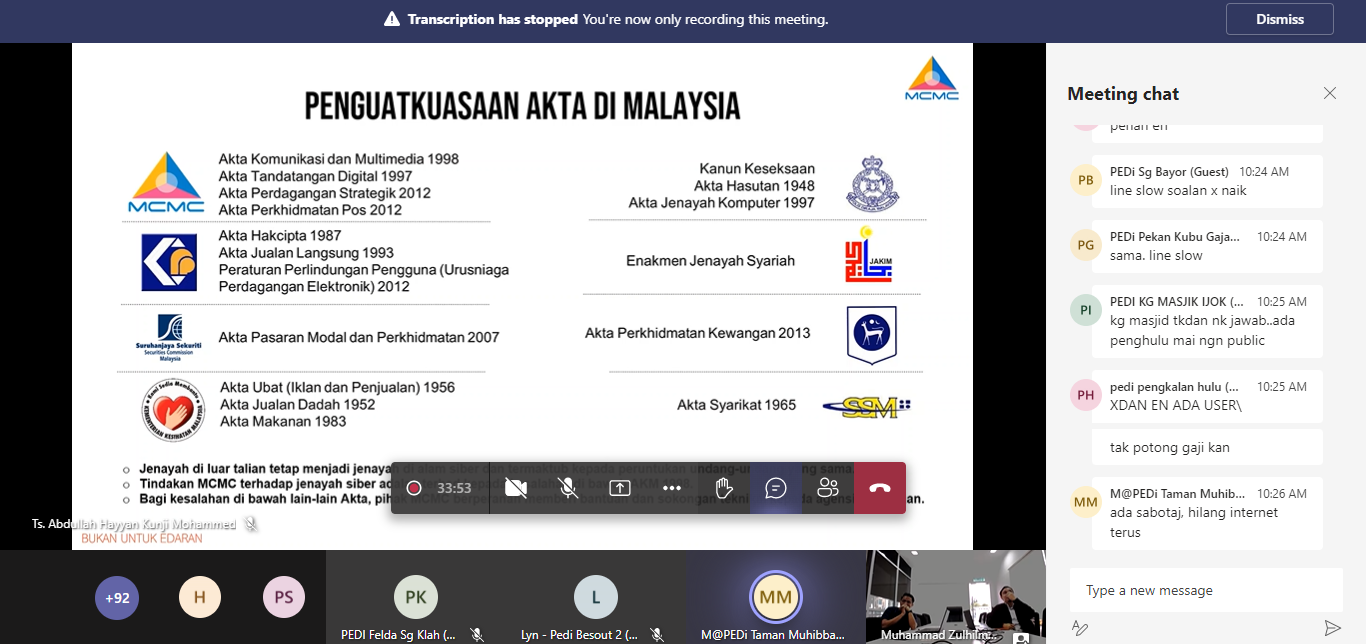Open the More actions ellipsis menu
Image resolution: width=1366 pixels, height=644 pixels.
point(672,488)
